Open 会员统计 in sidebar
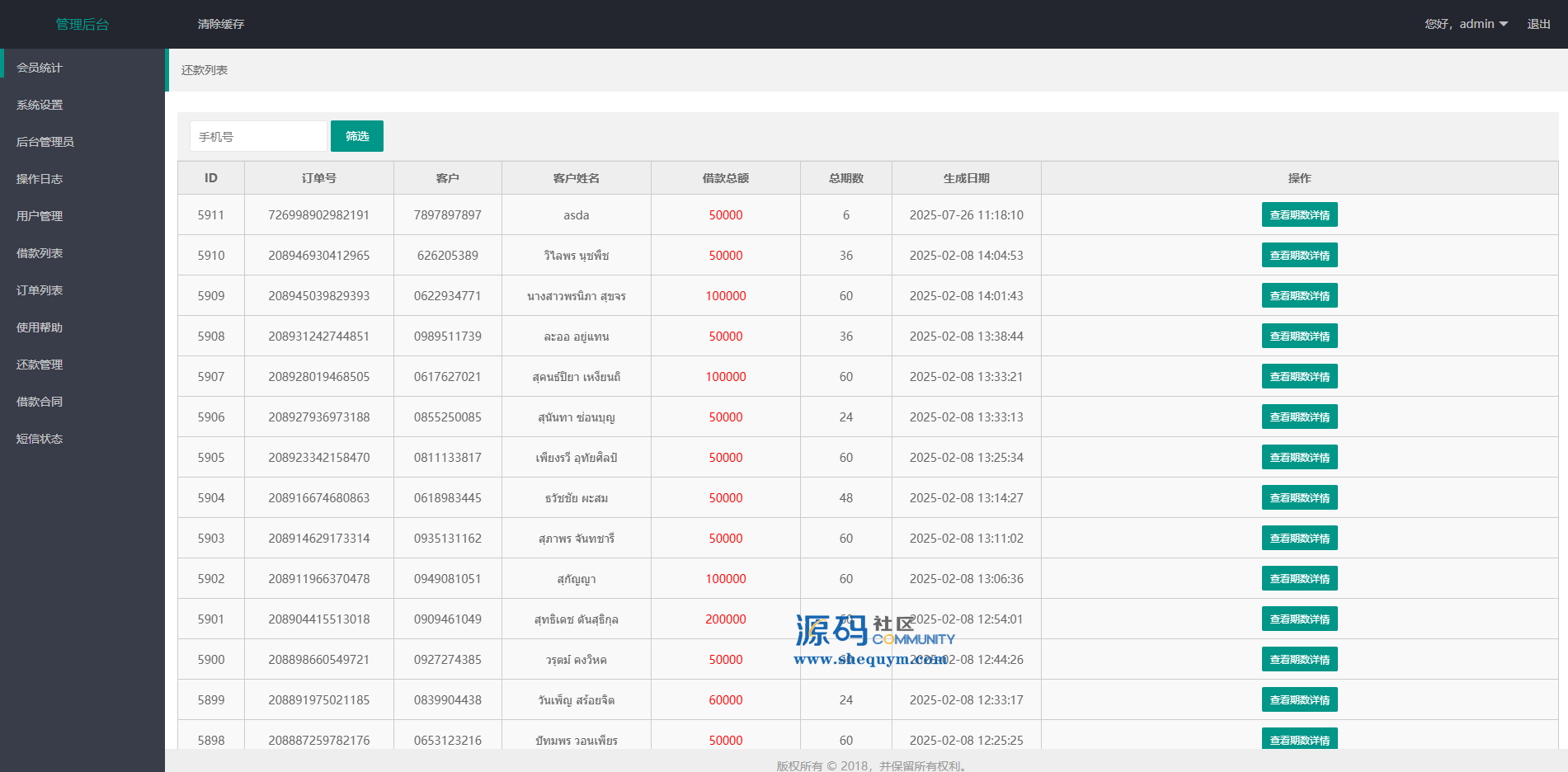Viewport: 1568px width, 772px height. 40,68
